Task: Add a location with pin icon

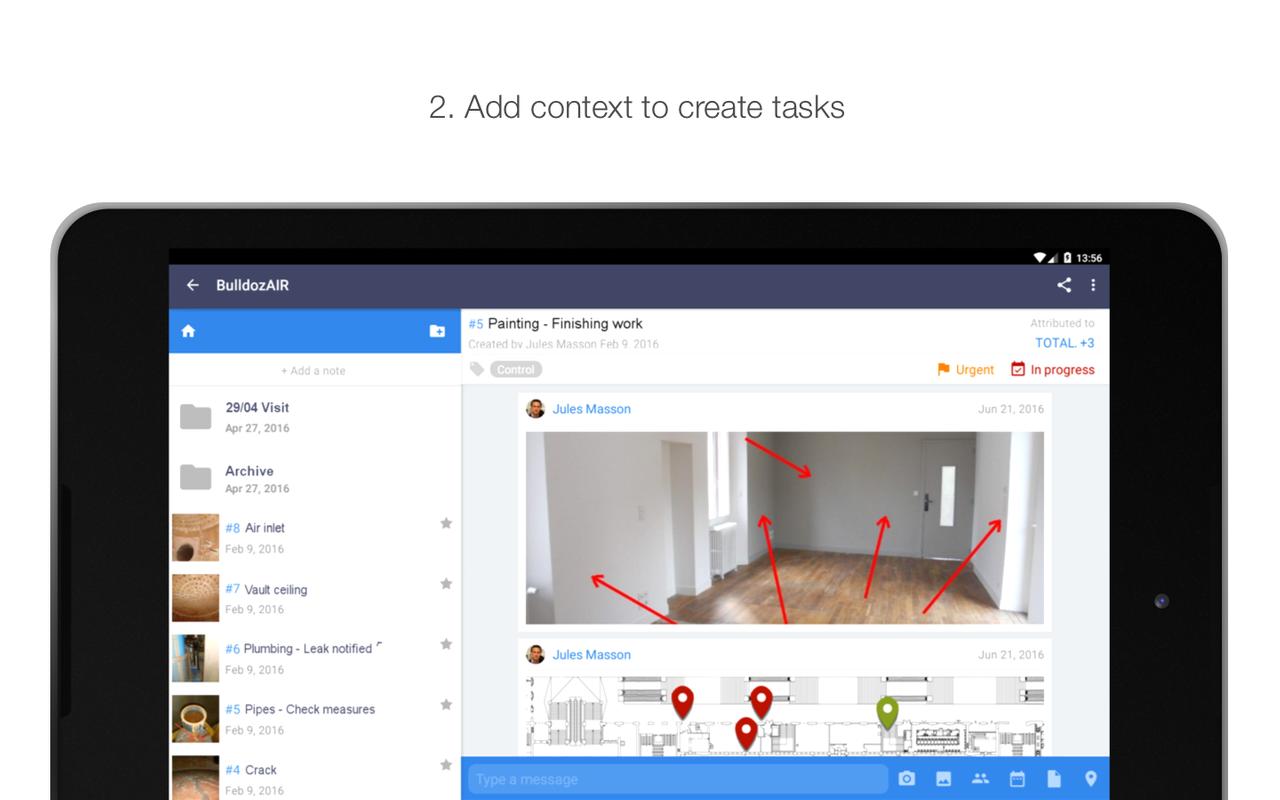Action: coord(1091,779)
